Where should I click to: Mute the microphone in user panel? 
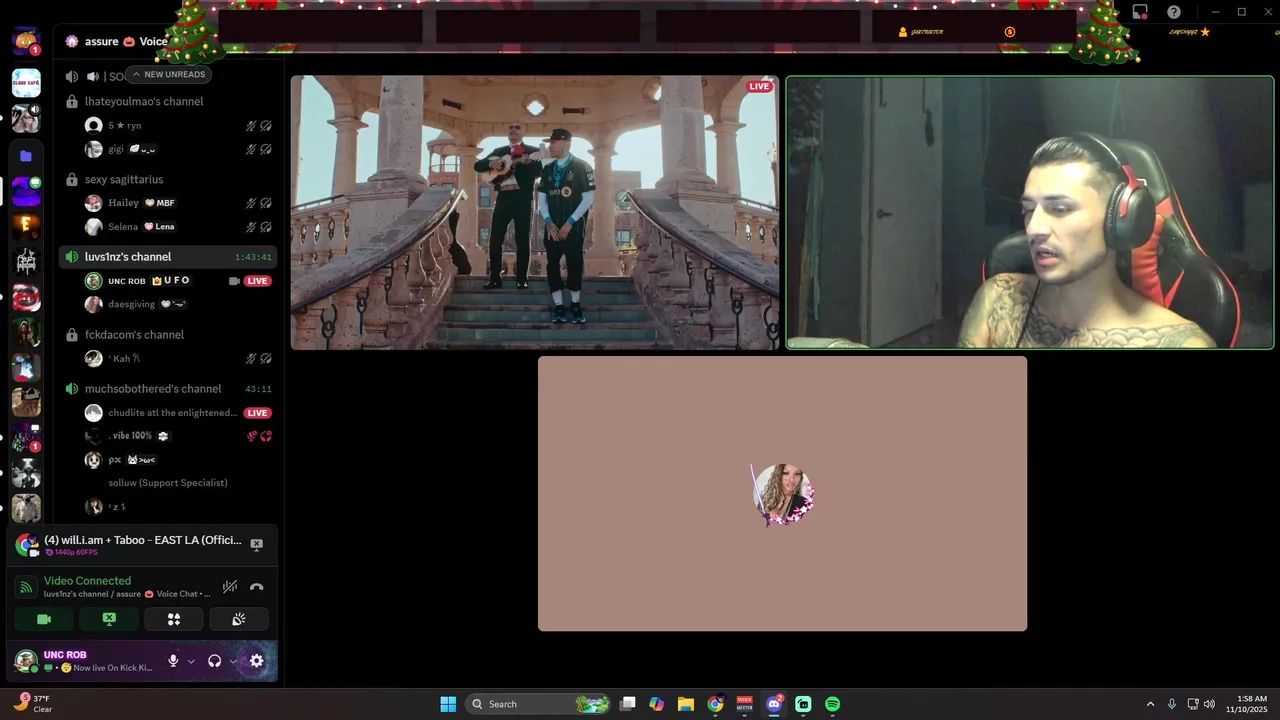(x=173, y=661)
